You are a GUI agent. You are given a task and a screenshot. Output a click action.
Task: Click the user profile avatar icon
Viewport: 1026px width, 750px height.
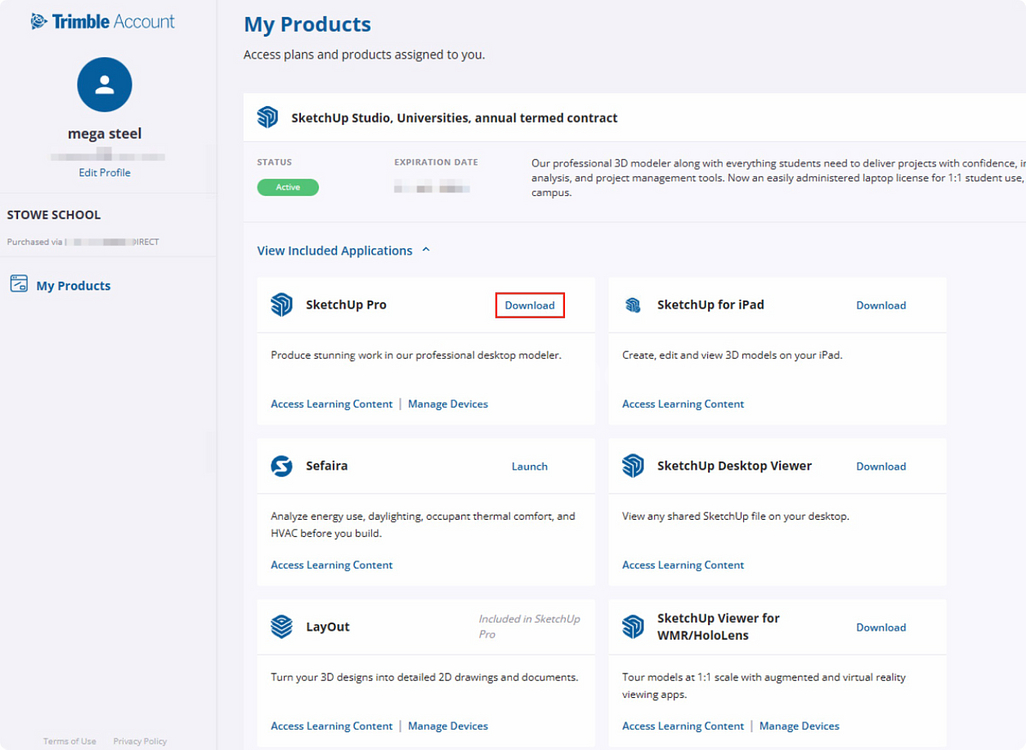click(x=105, y=85)
